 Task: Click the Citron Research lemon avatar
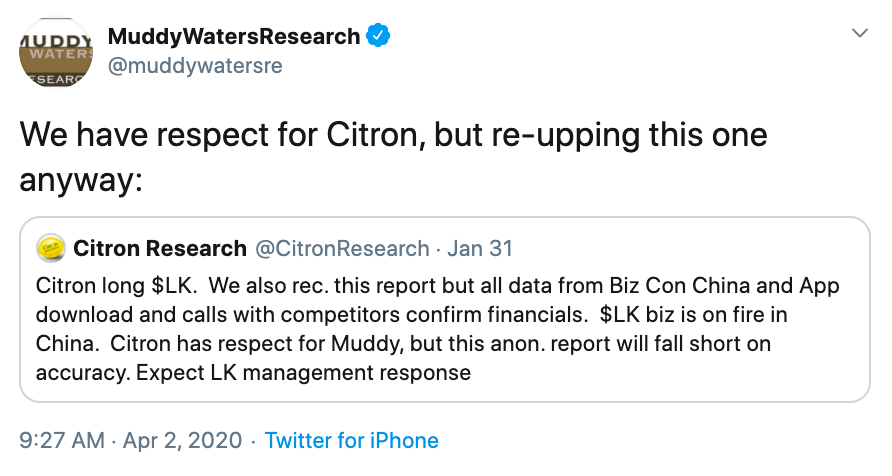51,248
